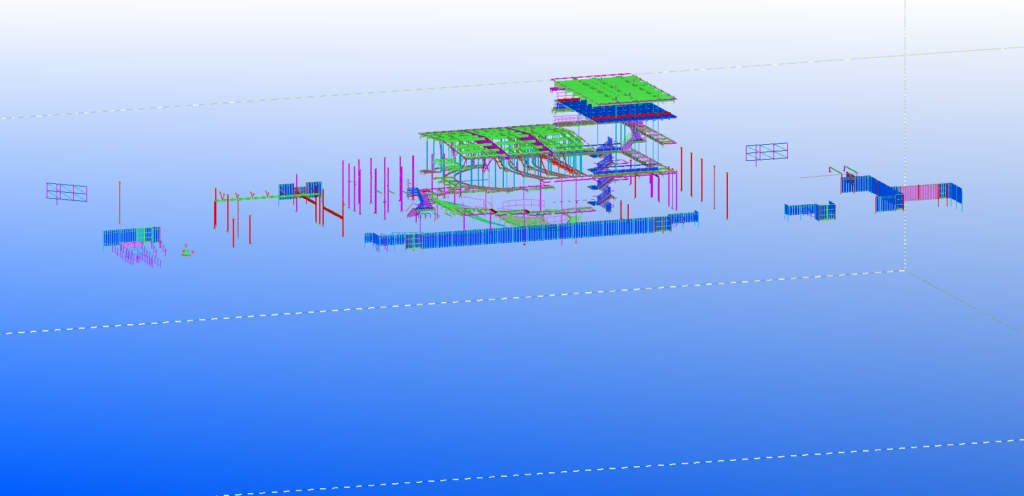This screenshot has height=496, width=1024.
Task: Select the braced frame panel at far left
Action: pos(66,191)
